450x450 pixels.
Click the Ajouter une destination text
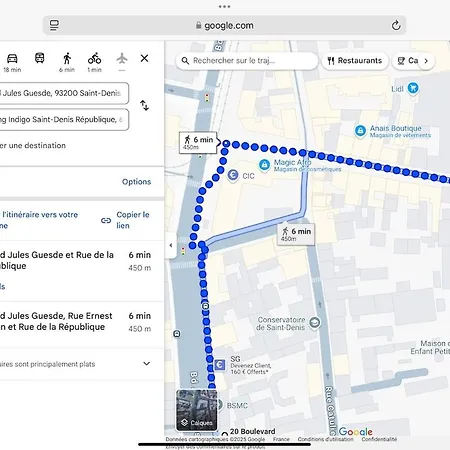point(33,145)
